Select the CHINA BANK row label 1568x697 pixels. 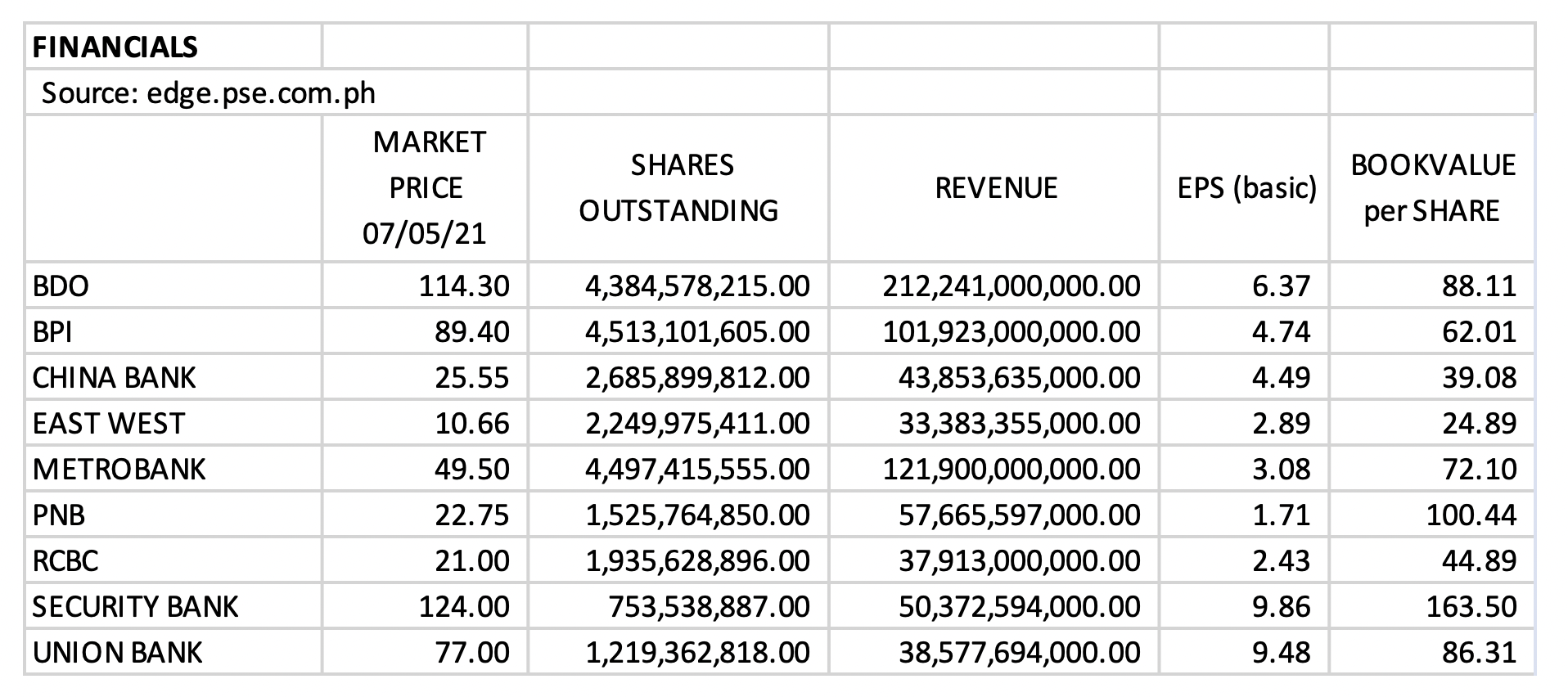[x=173, y=377]
